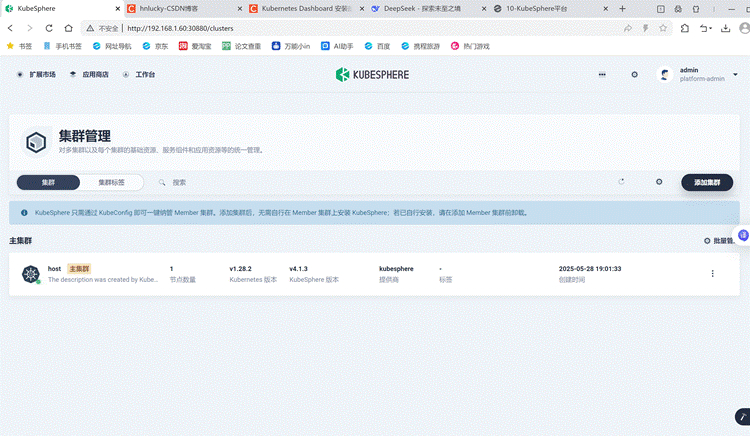The image size is (750, 436).
Task: Open the 书签 bookmarks folder
Action: coord(19,46)
